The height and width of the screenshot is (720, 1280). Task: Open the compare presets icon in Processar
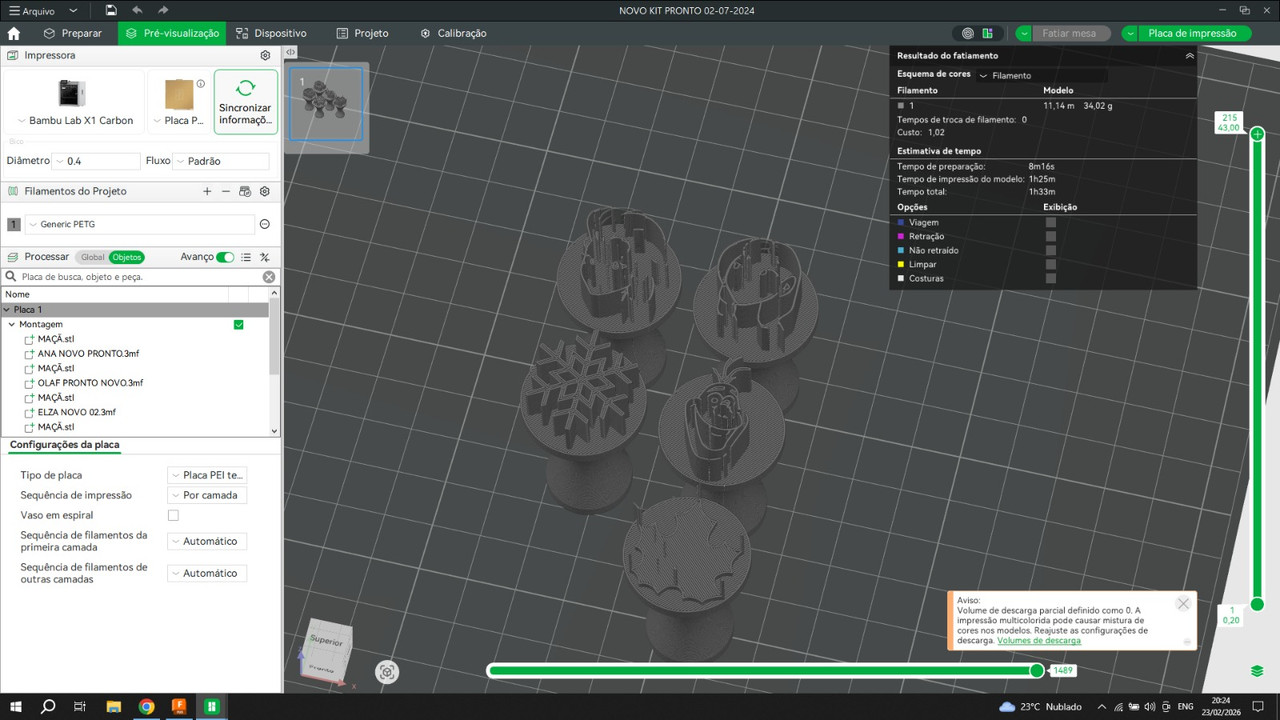click(x=265, y=257)
